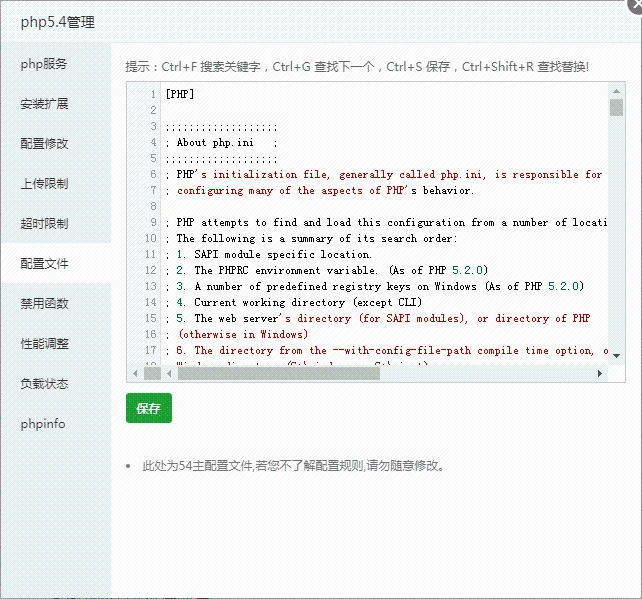Click the green 保存 button
The height and width of the screenshot is (599, 642).
(x=149, y=408)
